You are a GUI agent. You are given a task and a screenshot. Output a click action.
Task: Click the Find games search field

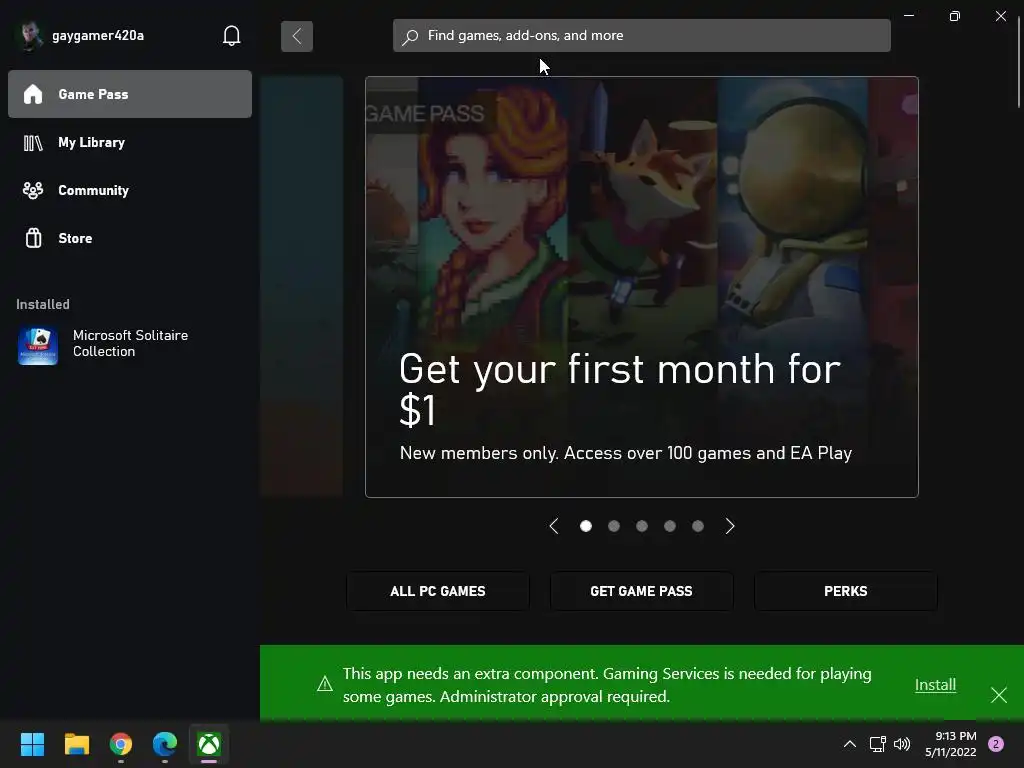[x=641, y=35]
